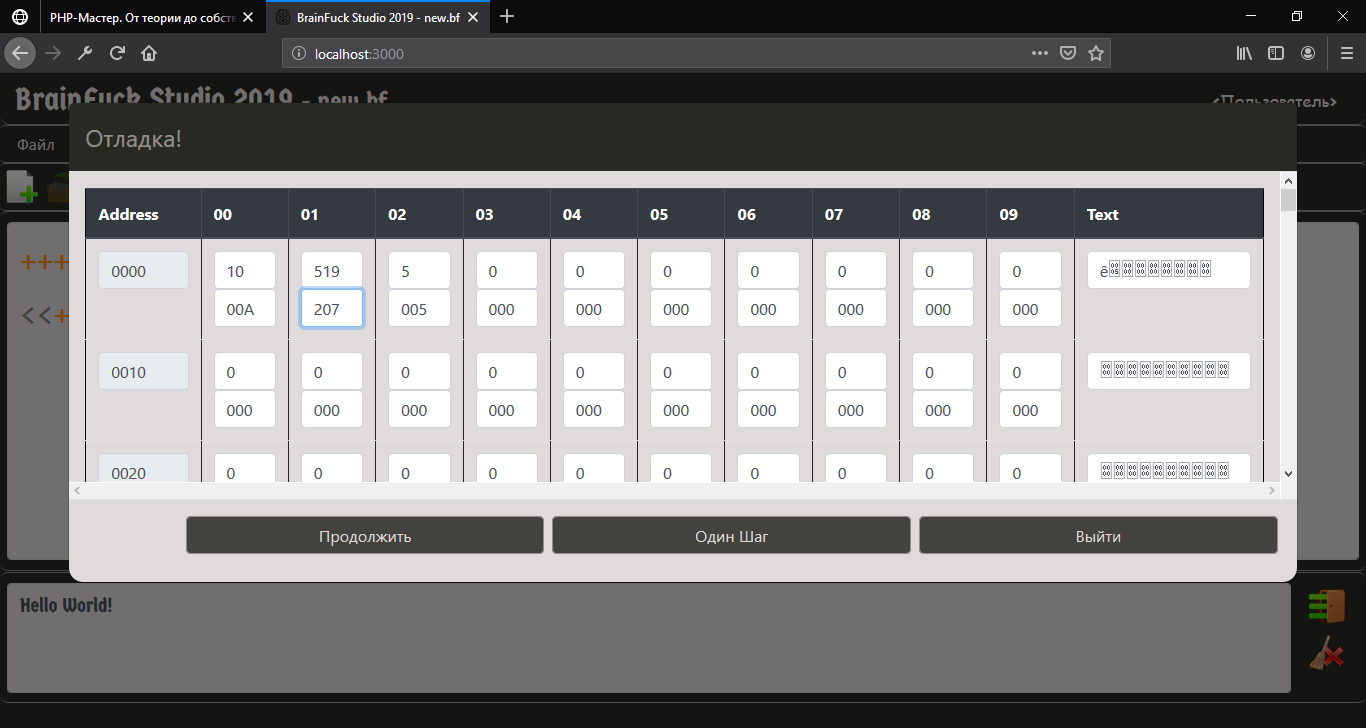This screenshot has height=728, width=1366.
Task: Execute one step with Один Шаг
Action: (732, 536)
